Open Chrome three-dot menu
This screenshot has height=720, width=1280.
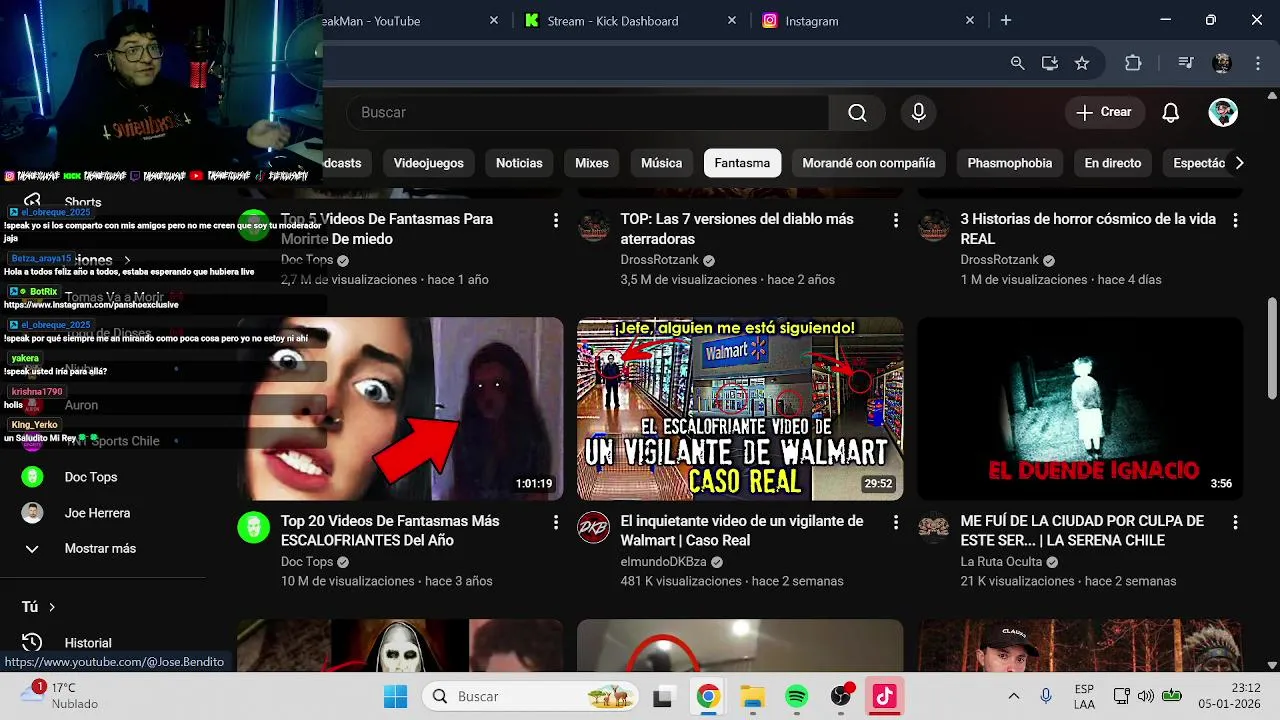[x=1258, y=63]
